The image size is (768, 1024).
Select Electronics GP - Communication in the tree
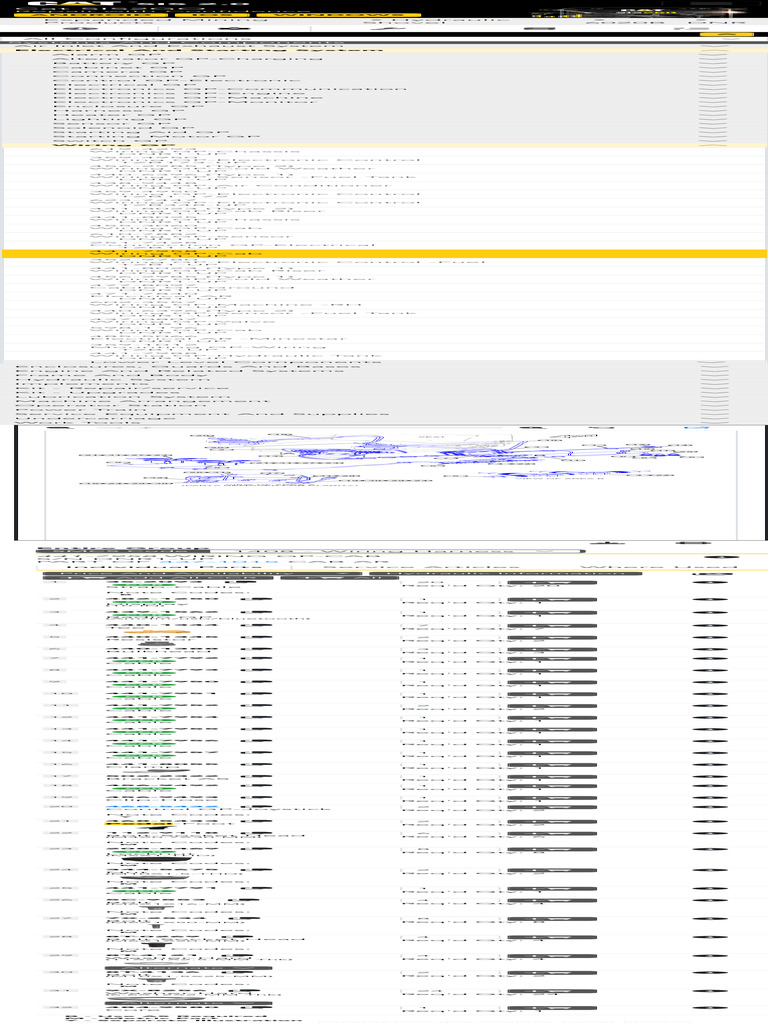(x=230, y=89)
